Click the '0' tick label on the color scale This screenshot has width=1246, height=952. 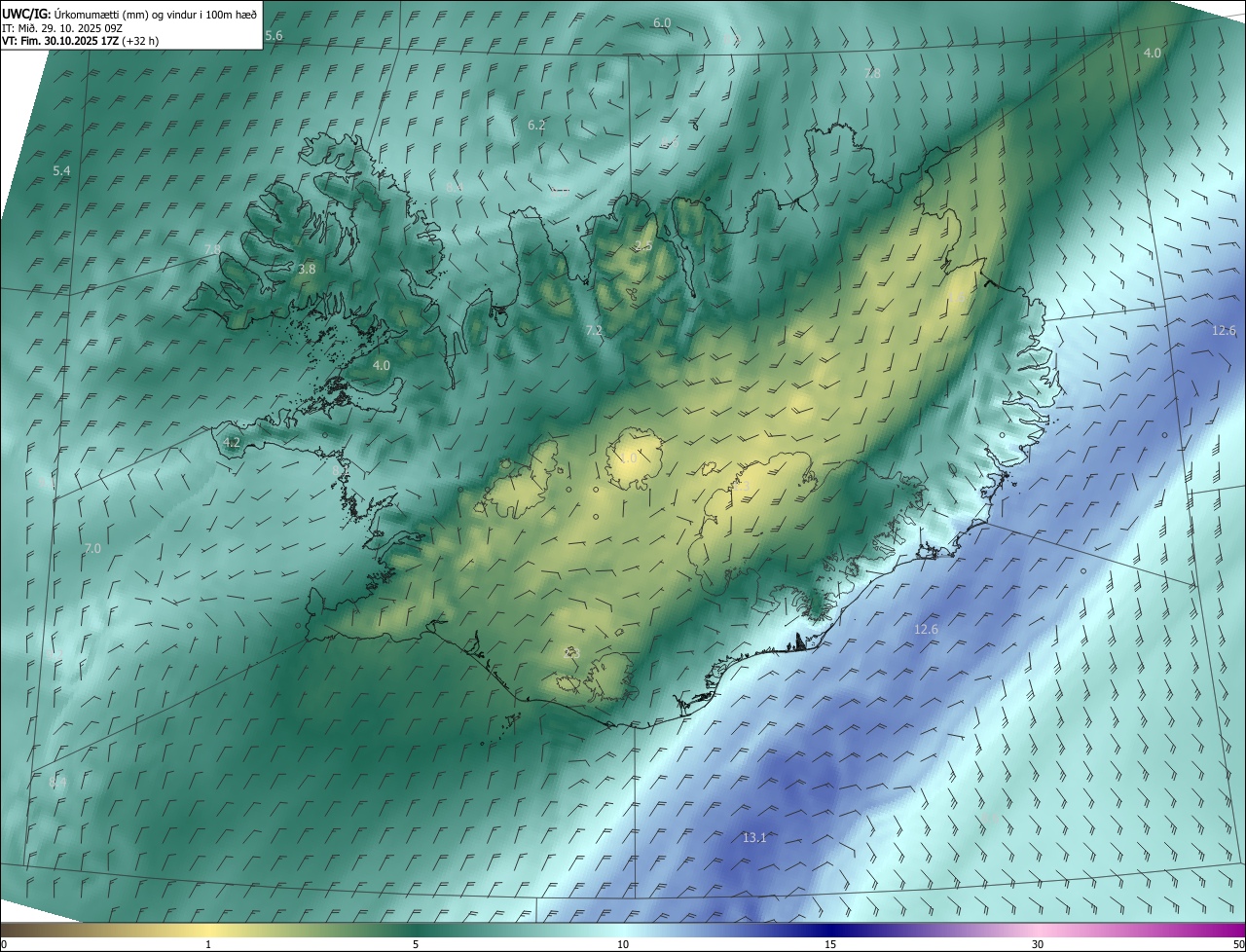tap(4, 945)
